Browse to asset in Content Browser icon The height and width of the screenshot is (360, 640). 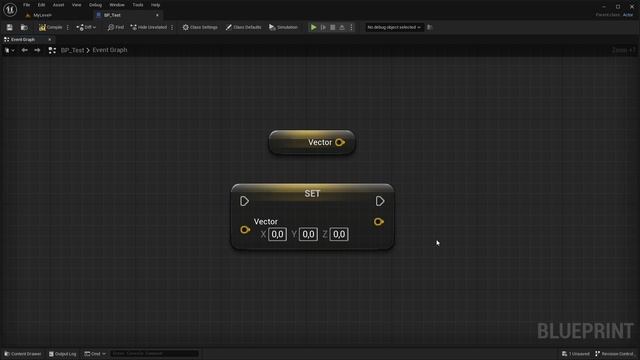[24, 27]
